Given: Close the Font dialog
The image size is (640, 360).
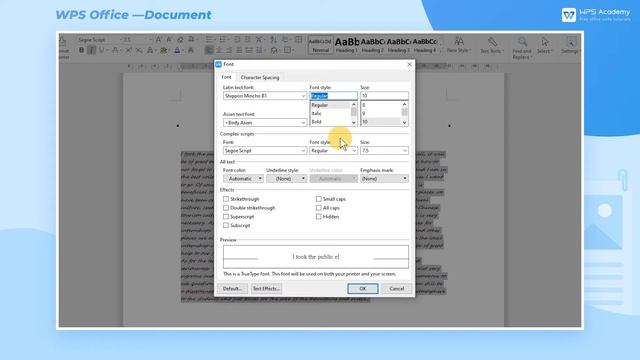Looking at the screenshot, I should (409, 64).
